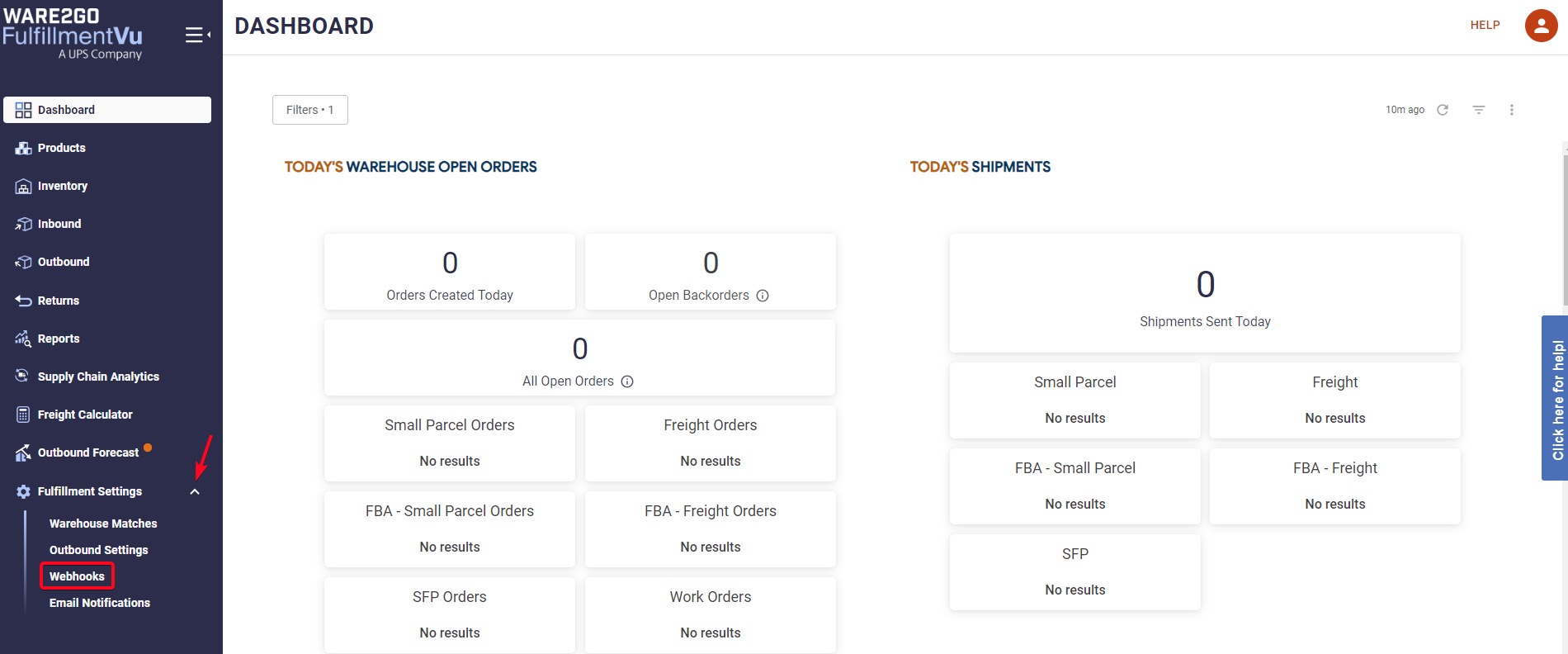Click the All Open Orders info icon

click(x=627, y=381)
